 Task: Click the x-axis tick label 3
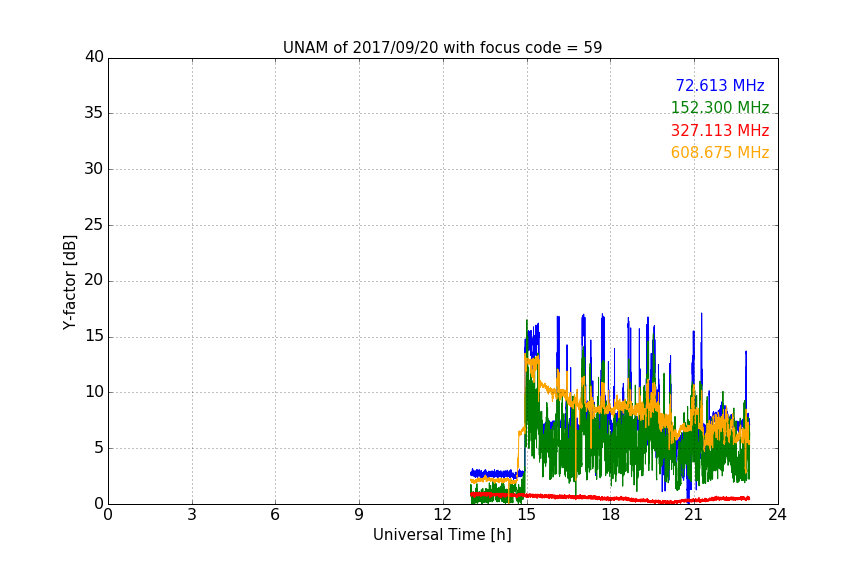(x=192, y=515)
